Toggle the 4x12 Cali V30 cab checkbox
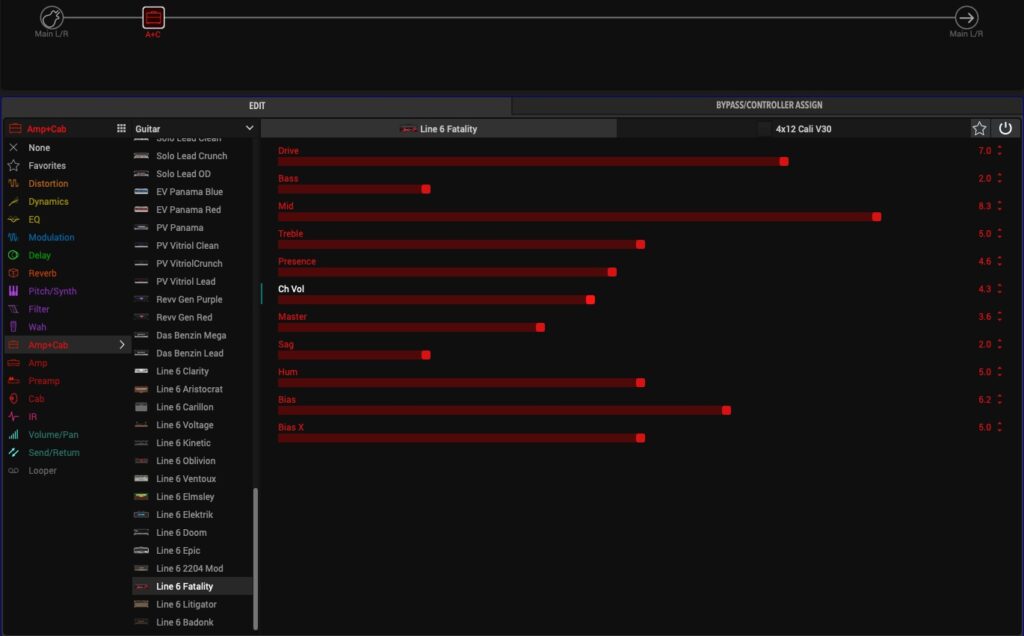Image resolution: width=1024 pixels, height=636 pixels. coord(765,128)
